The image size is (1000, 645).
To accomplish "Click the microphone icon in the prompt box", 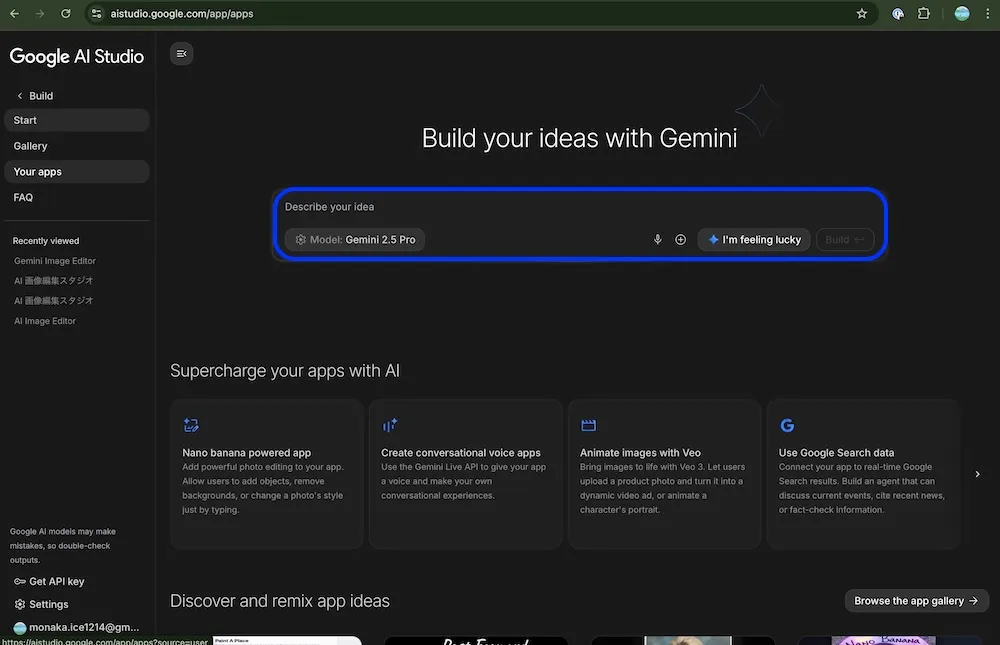I will [x=657, y=240].
